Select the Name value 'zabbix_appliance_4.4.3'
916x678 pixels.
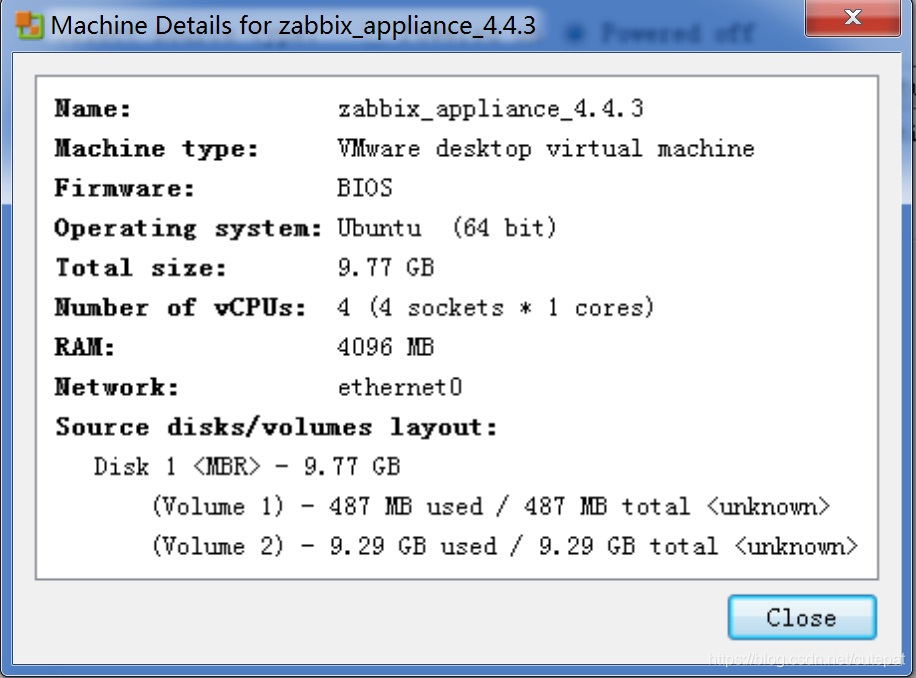[x=491, y=109]
